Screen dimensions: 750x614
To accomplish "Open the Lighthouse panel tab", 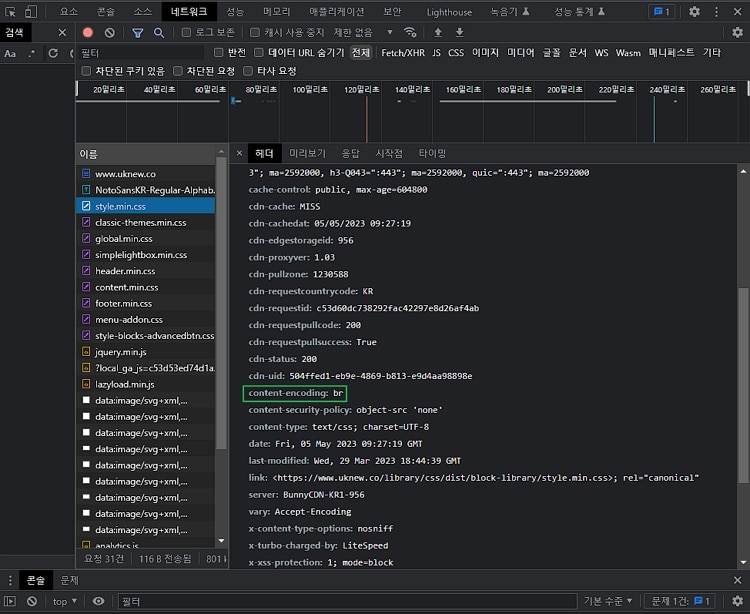I will pyautogui.click(x=449, y=11).
